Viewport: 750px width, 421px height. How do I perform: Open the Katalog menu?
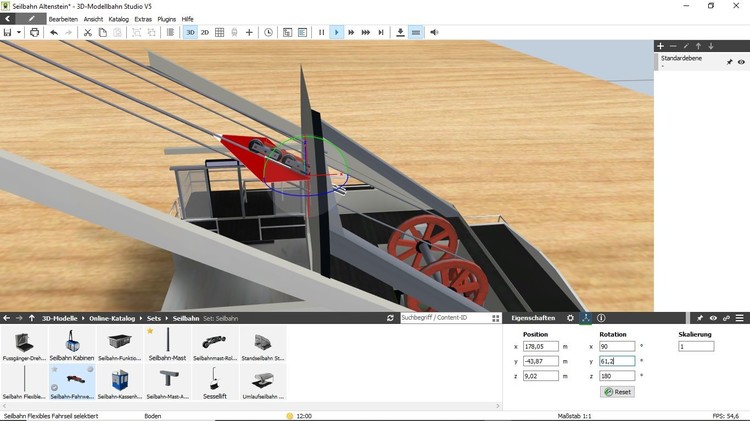coord(118,19)
